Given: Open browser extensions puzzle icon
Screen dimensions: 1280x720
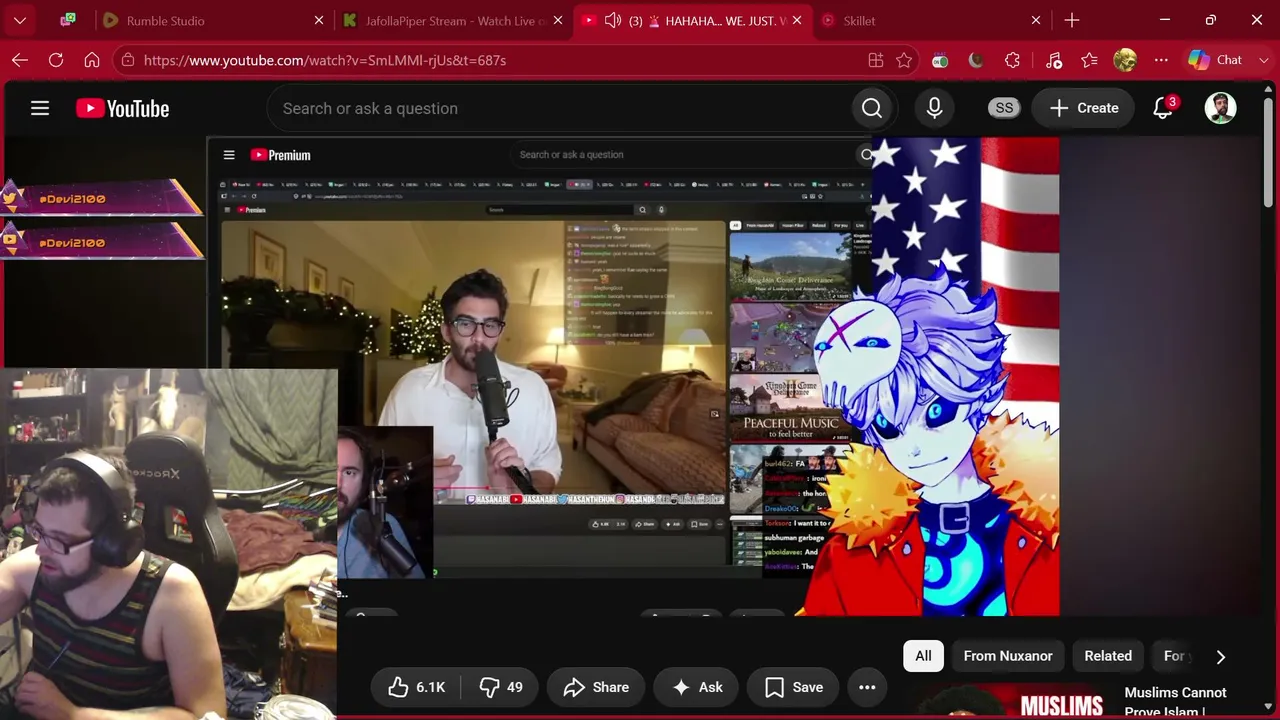Looking at the screenshot, I should 1012,60.
